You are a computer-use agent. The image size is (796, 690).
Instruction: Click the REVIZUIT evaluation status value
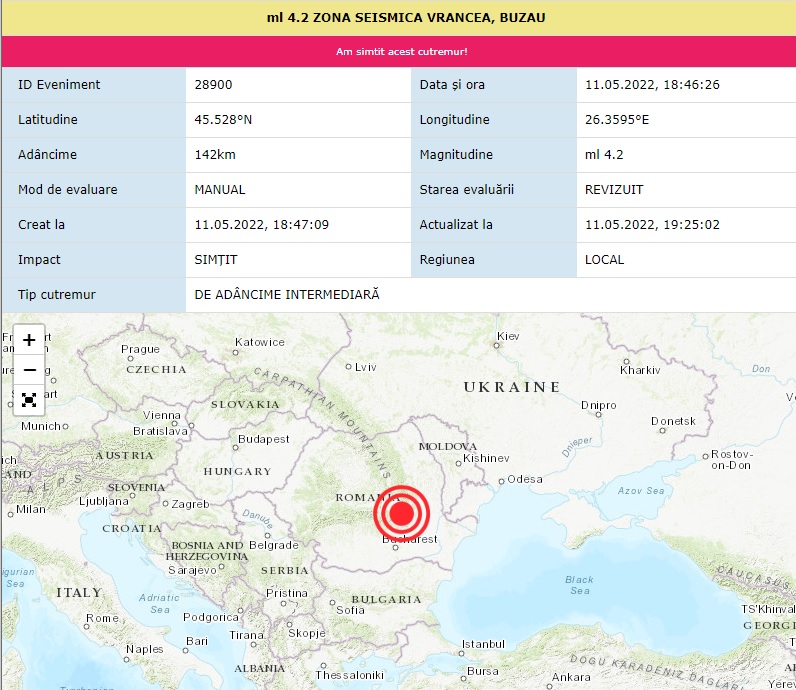pyautogui.click(x=614, y=189)
